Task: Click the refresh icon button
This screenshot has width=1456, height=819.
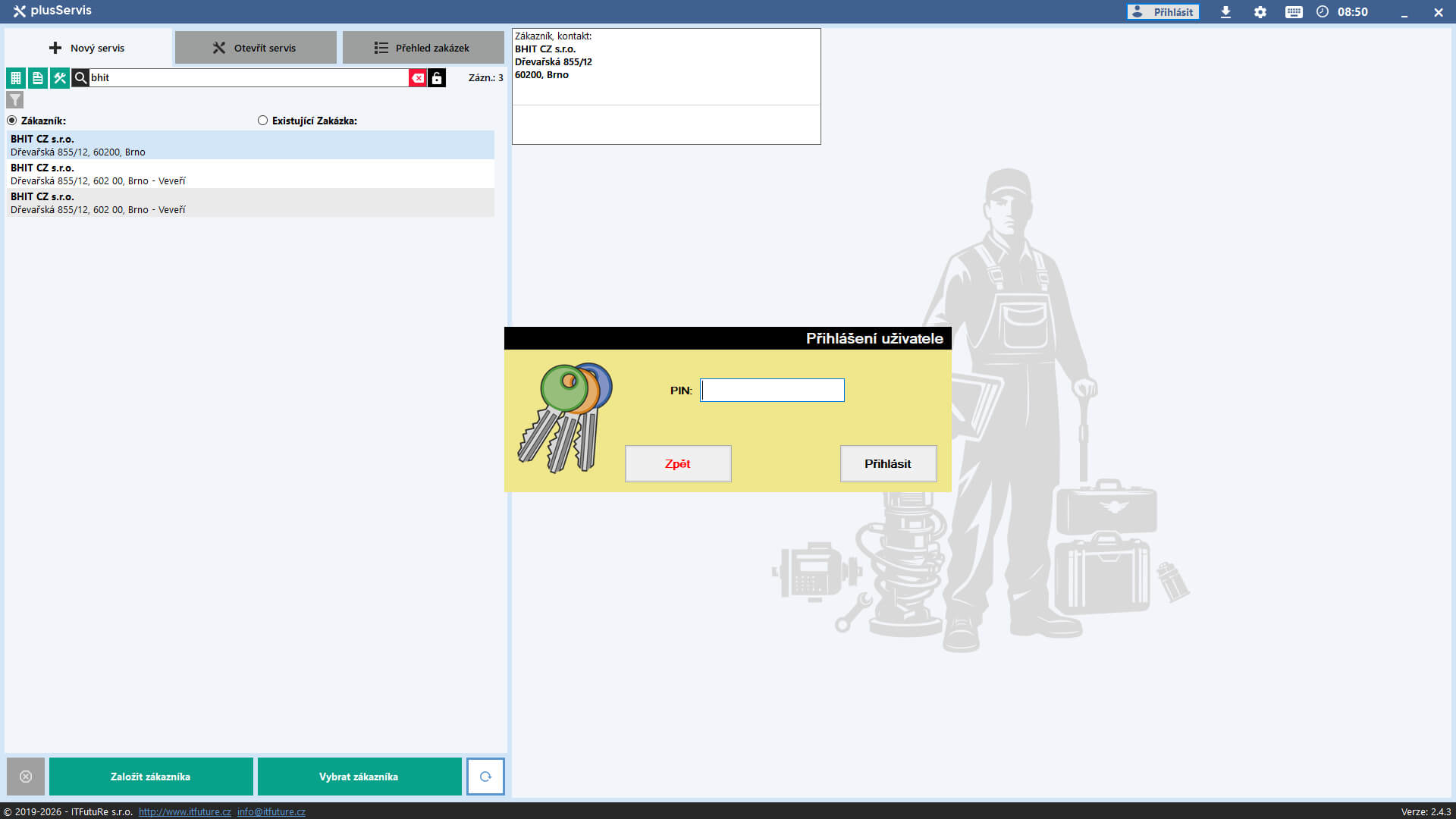Action: pos(485,777)
